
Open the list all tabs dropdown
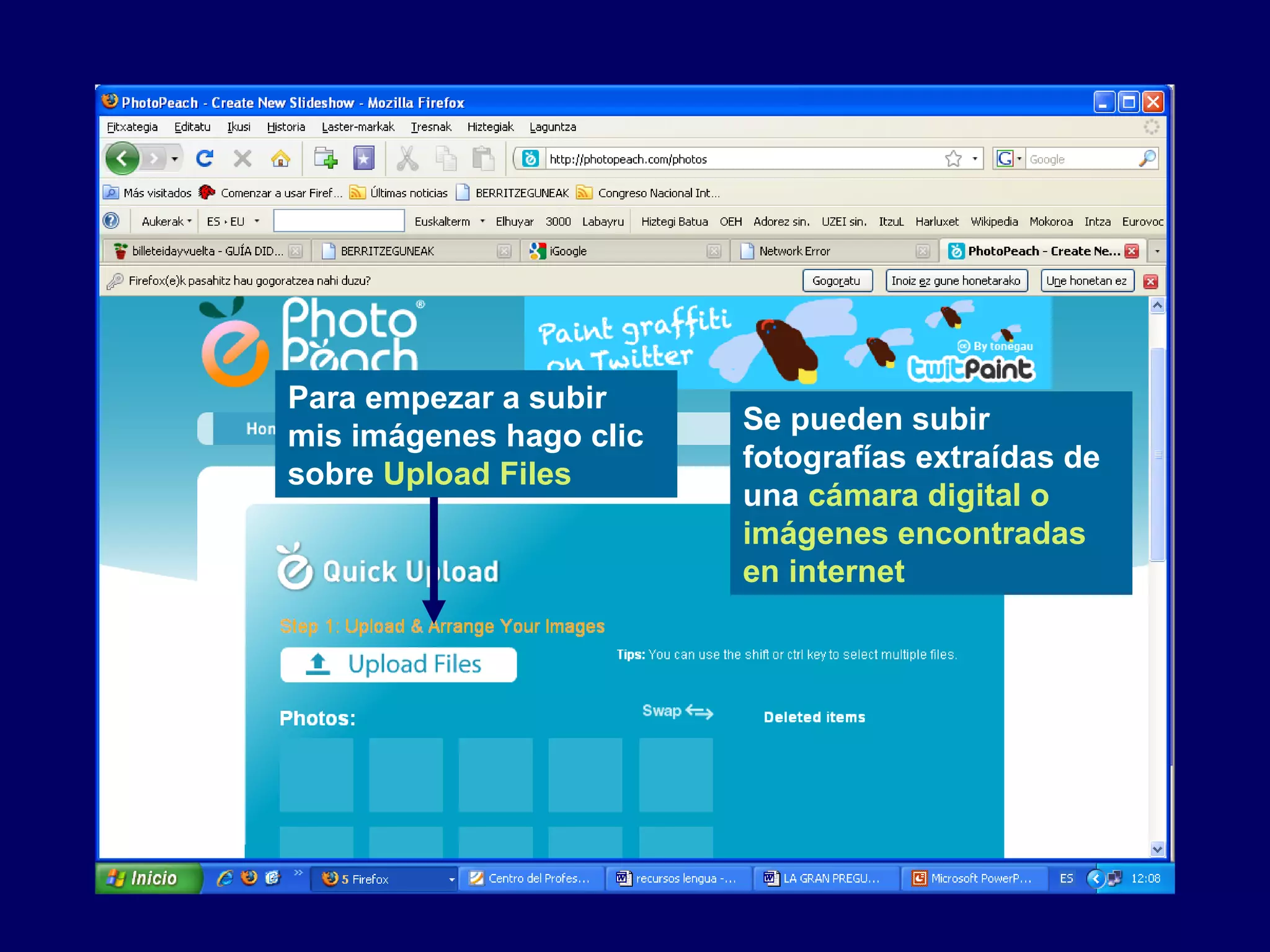click(1157, 251)
